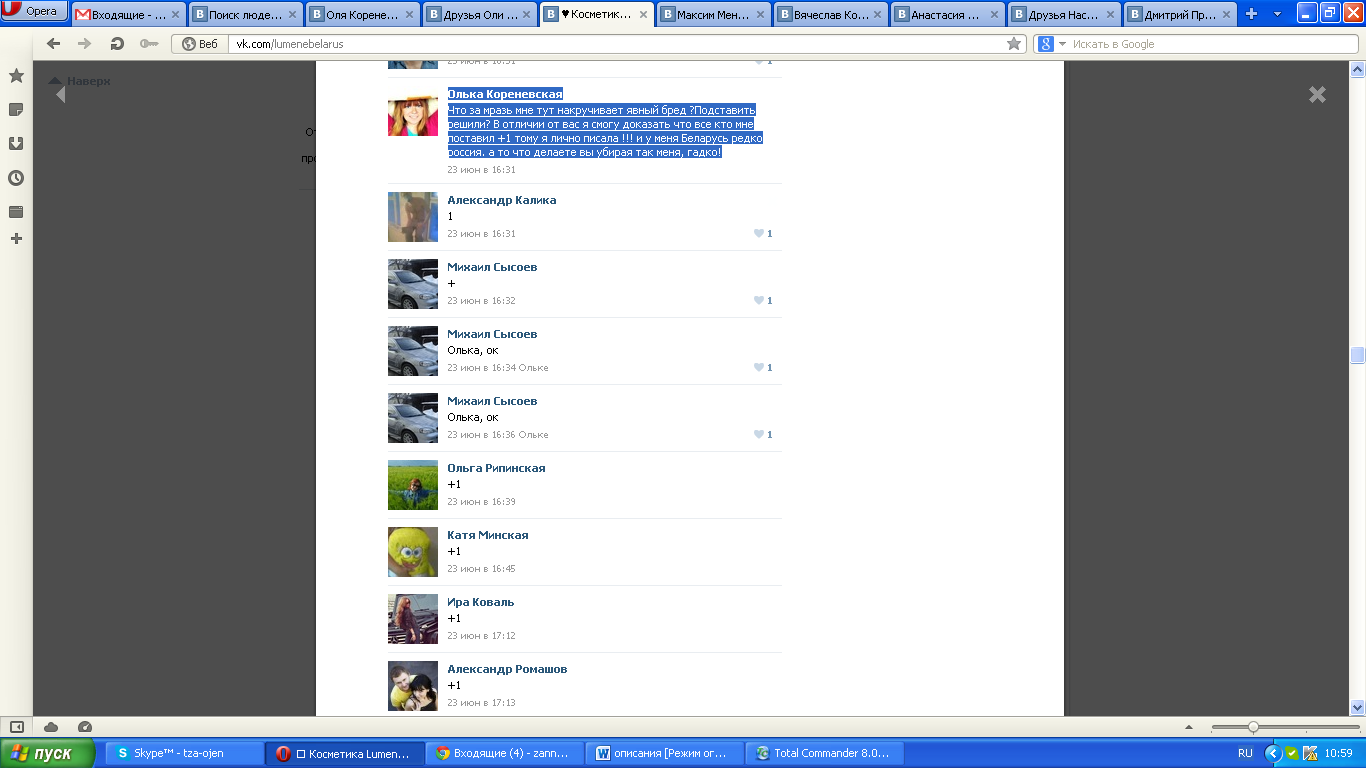Click Михаил Сысоев car avatar at 16:32

[x=413, y=284]
